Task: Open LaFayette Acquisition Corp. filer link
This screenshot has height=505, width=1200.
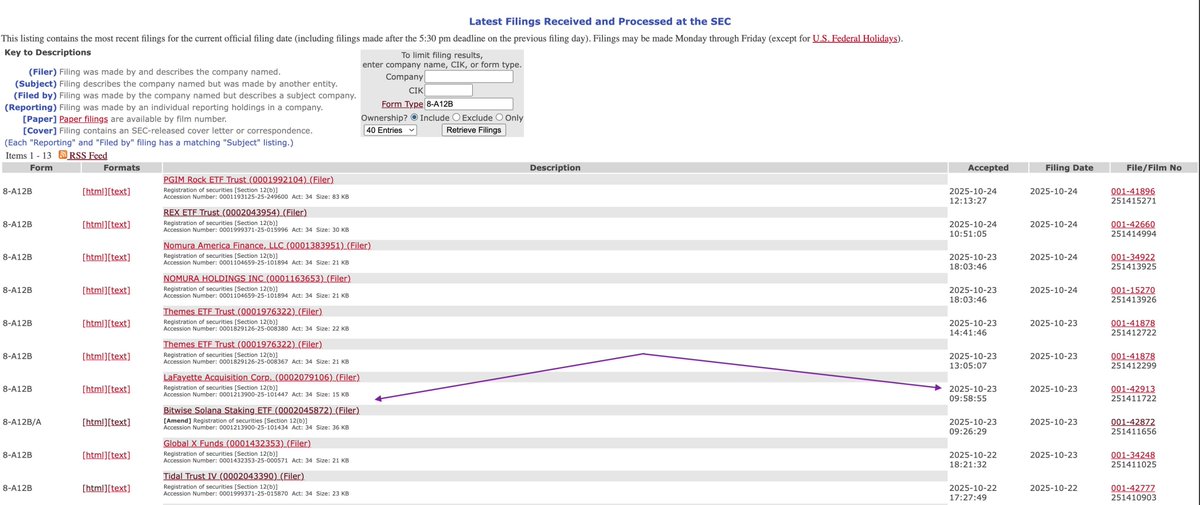Action: pyautogui.click(x=261, y=377)
